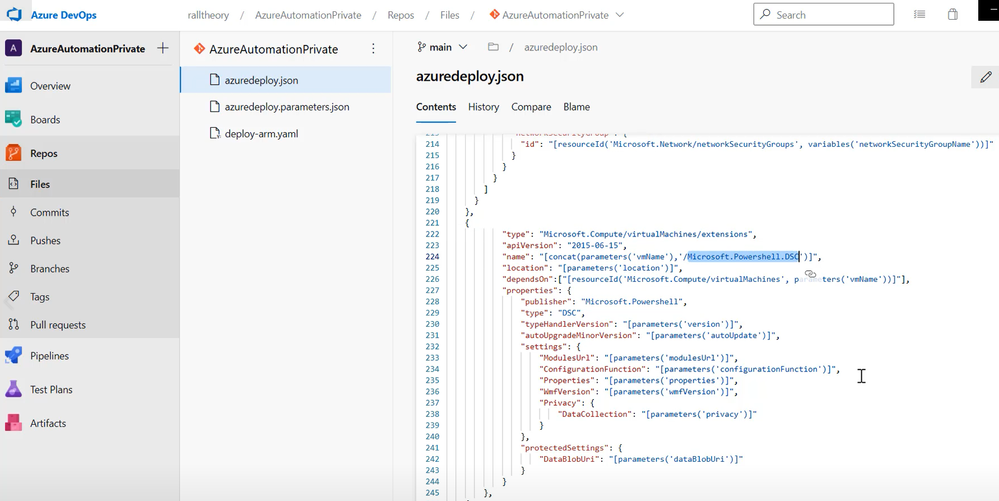Click the folder icon in the file path
This screenshot has height=501, width=999.
pos(492,47)
